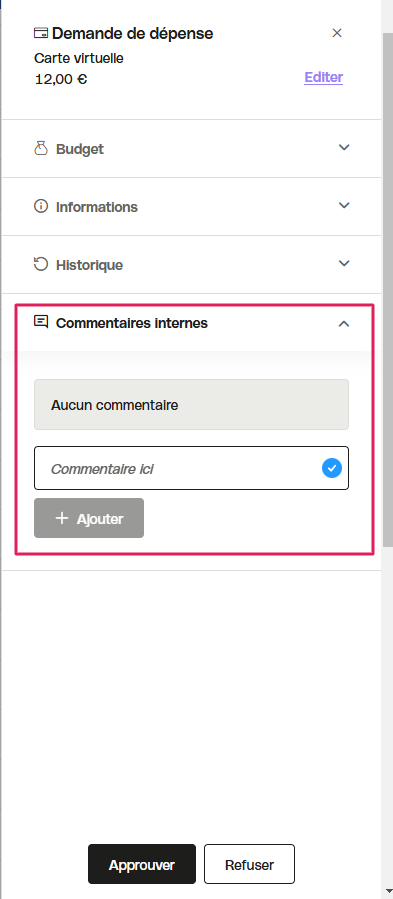
Task: Collapse the Commentaires internes section chevron
Action: coord(344,324)
